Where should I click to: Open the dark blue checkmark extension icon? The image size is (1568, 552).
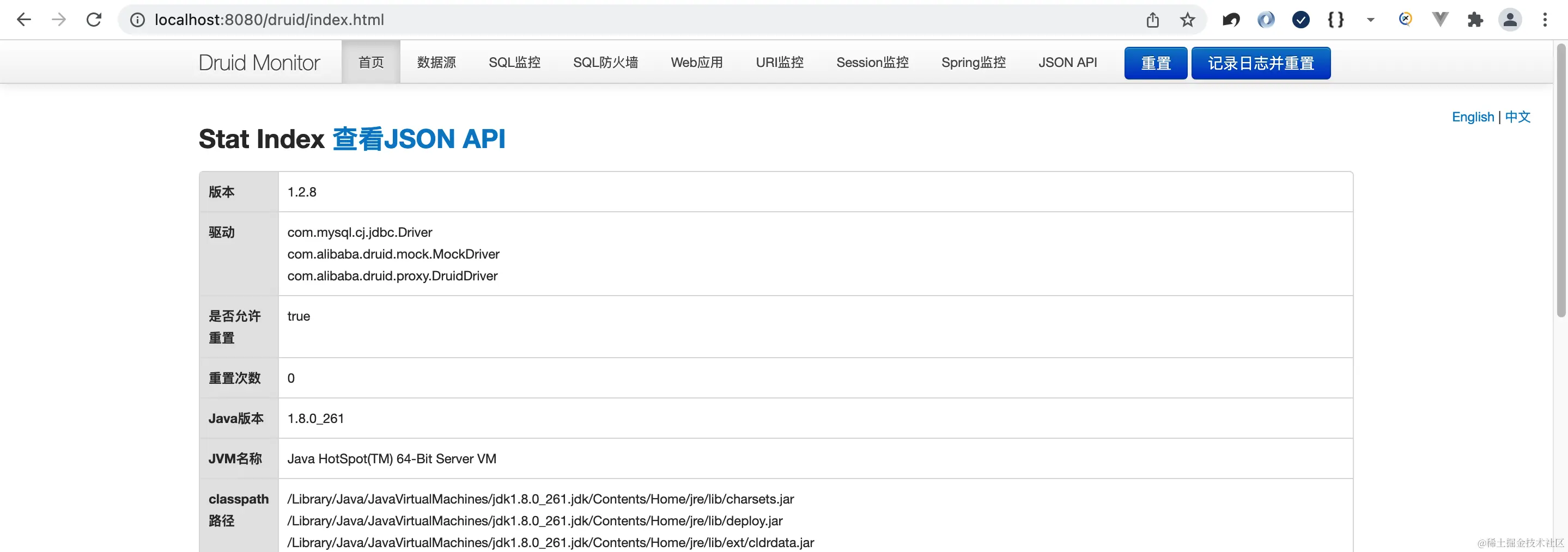coord(1301,20)
